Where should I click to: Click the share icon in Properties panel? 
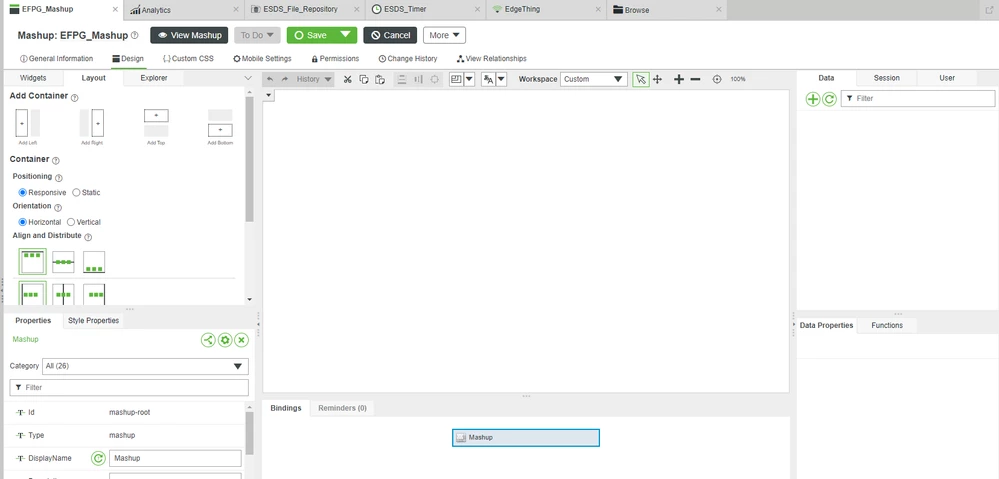[208, 340]
